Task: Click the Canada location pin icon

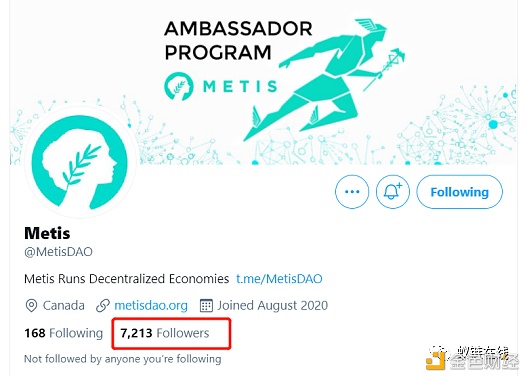Action: click(31, 306)
